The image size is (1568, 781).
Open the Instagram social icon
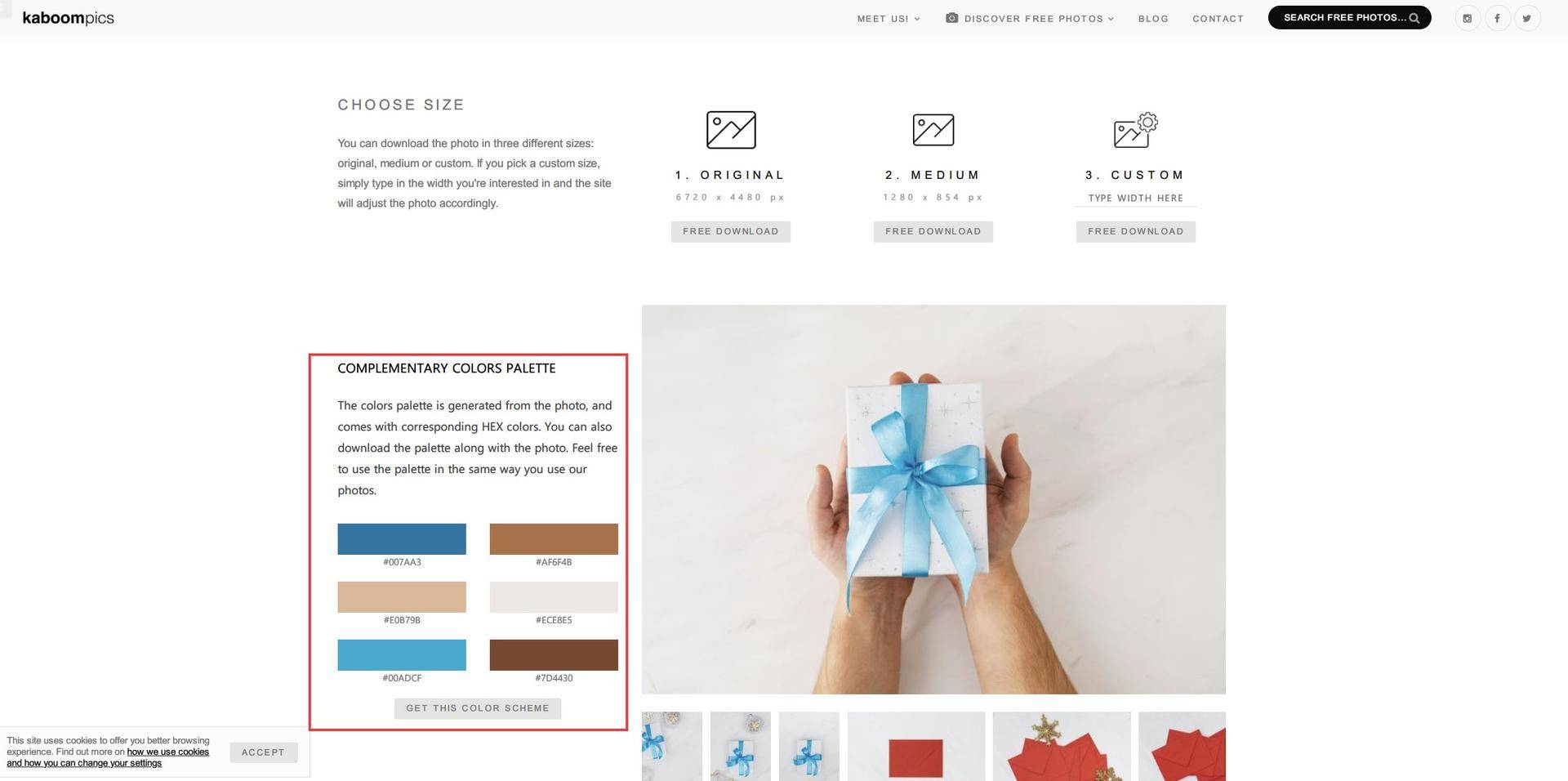[1468, 18]
